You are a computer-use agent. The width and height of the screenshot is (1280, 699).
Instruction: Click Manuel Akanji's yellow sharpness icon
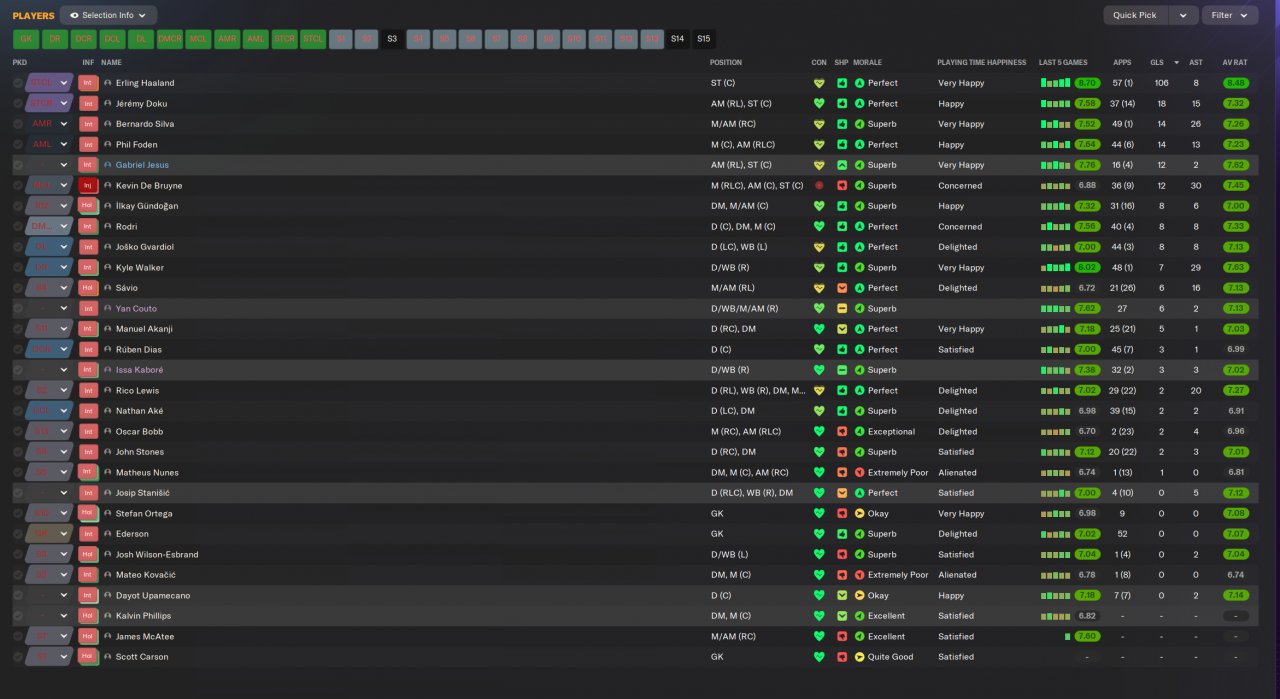click(842, 329)
